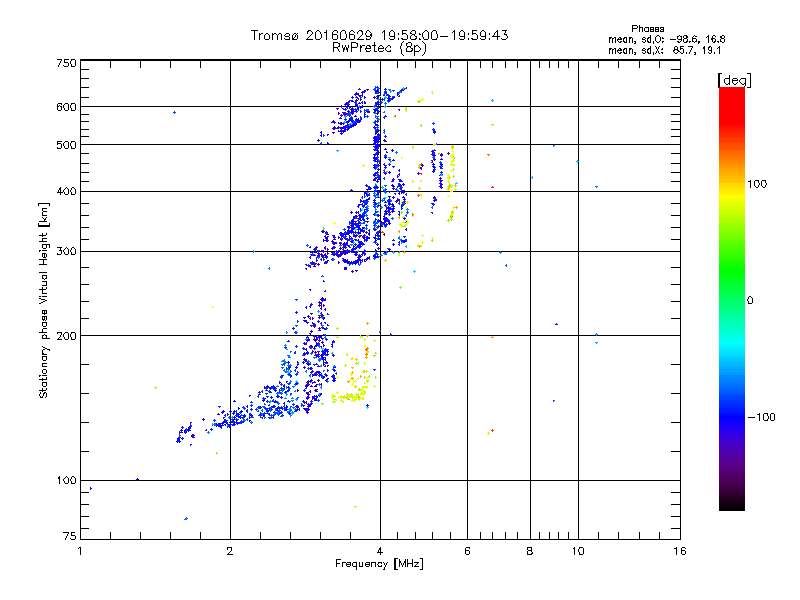800x600 pixels.
Task: Click the 'Stationary phase Virtual Height [km]' axis label
Action: 44,300
